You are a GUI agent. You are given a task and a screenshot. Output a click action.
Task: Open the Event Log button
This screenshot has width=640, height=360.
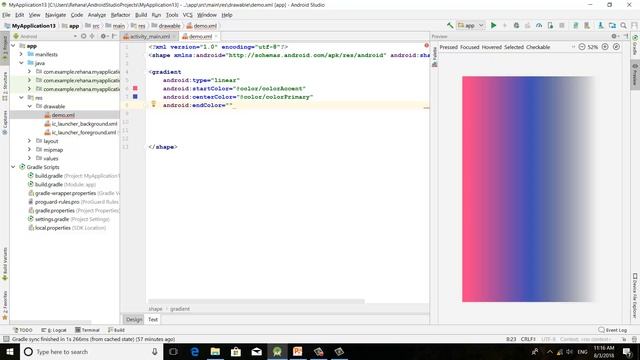pyautogui.click(x=613, y=330)
